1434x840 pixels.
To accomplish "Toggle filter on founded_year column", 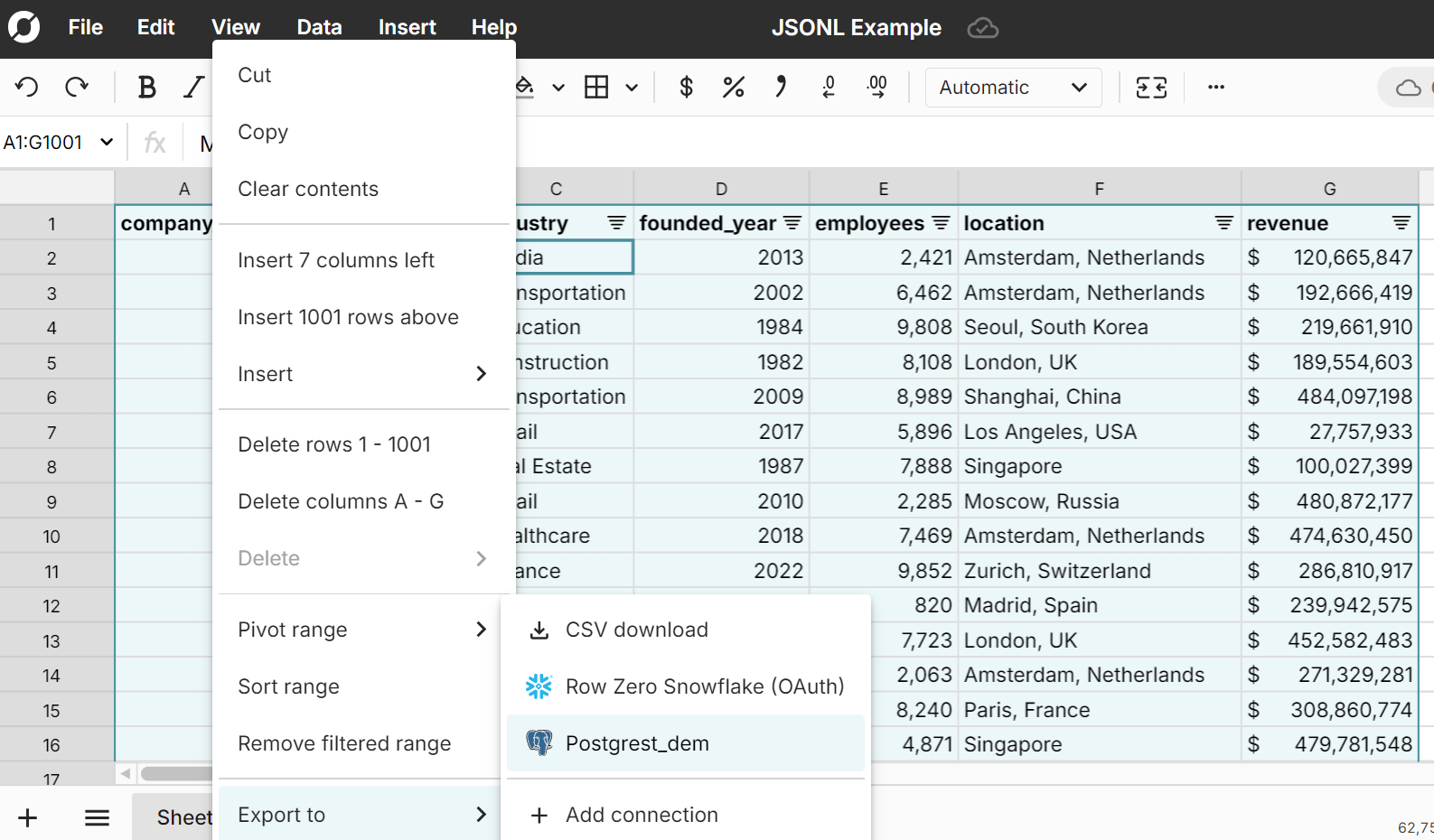I will coord(792,223).
